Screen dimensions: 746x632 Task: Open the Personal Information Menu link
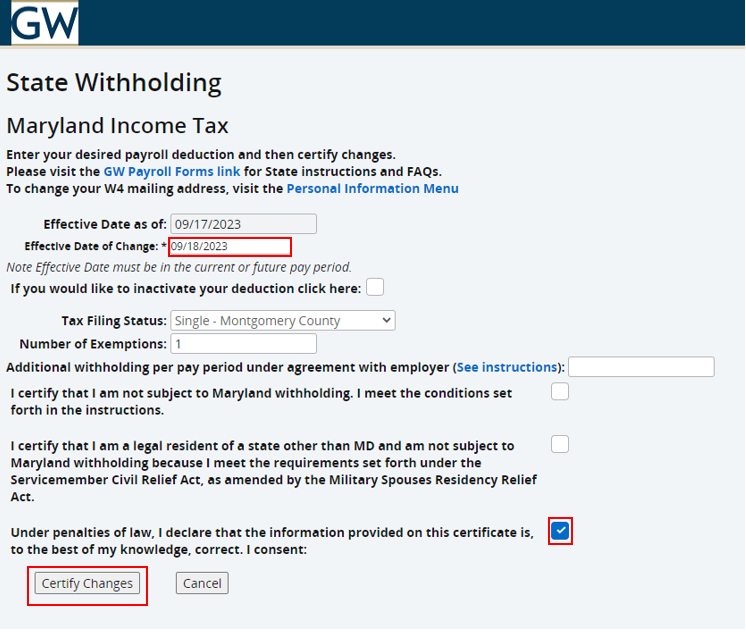tap(373, 188)
